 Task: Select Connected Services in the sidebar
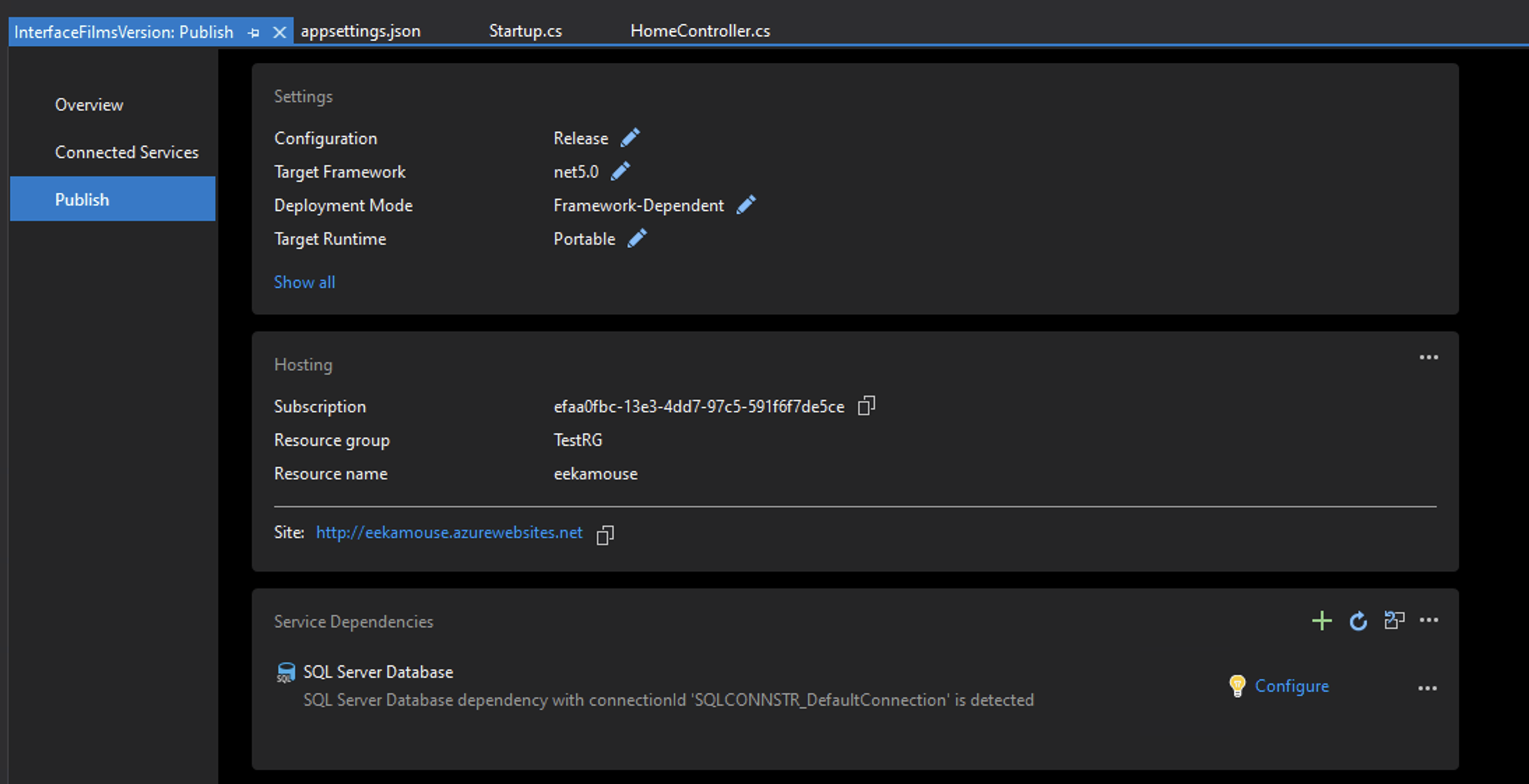[126, 152]
